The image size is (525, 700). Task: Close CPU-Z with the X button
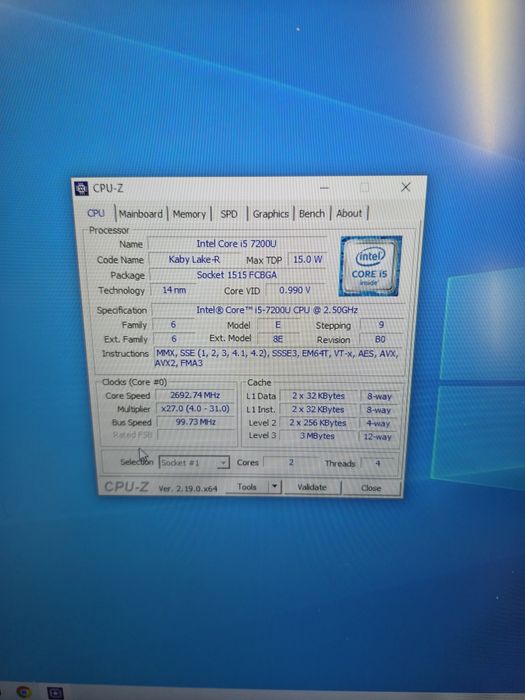click(406, 187)
